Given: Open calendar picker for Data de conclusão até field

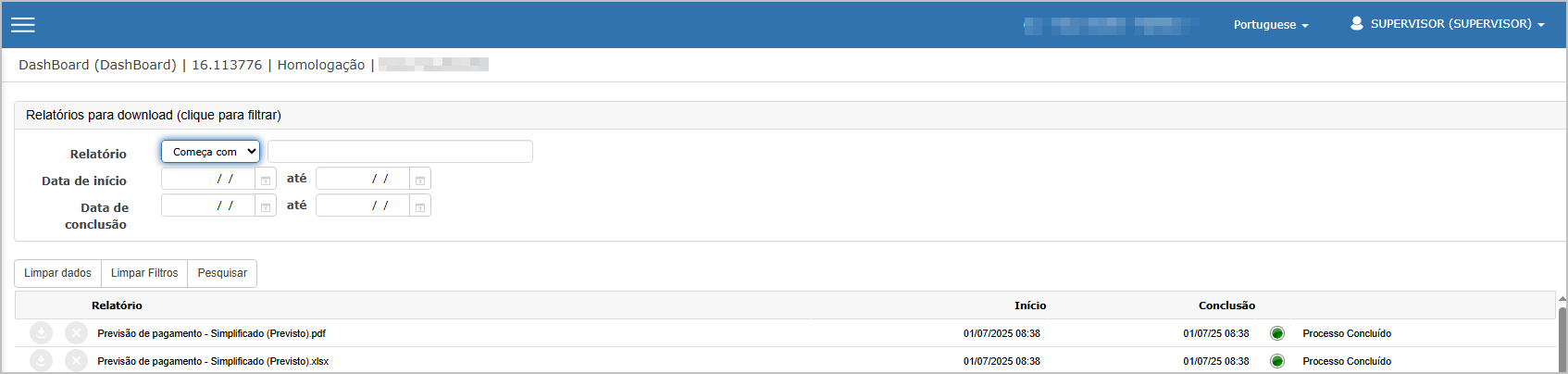Looking at the screenshot, I should pyautogui.click(x=420, y=206).
